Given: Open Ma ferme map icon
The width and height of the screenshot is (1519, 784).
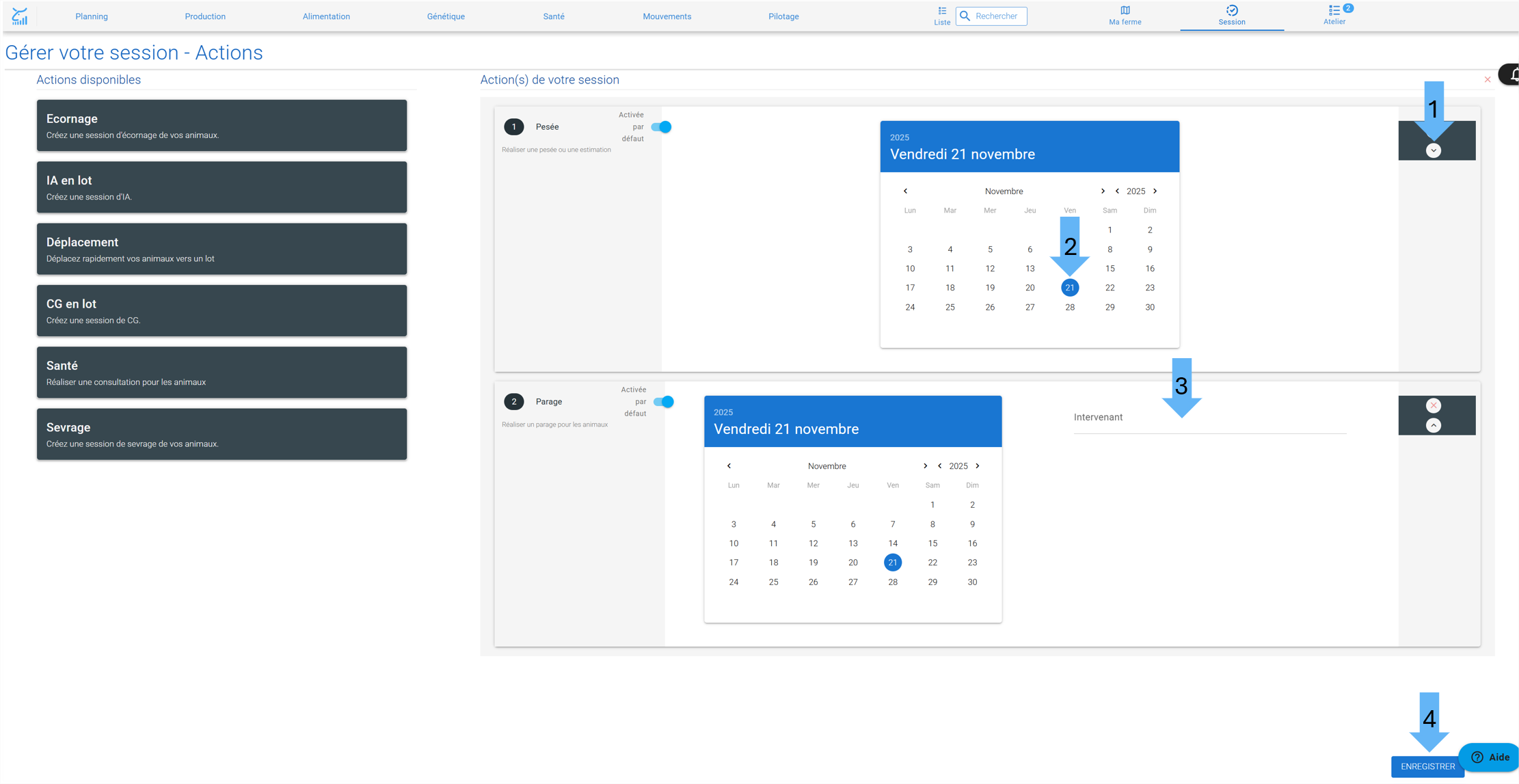Looking at the screenshot, I should (x=1125, y=16).
